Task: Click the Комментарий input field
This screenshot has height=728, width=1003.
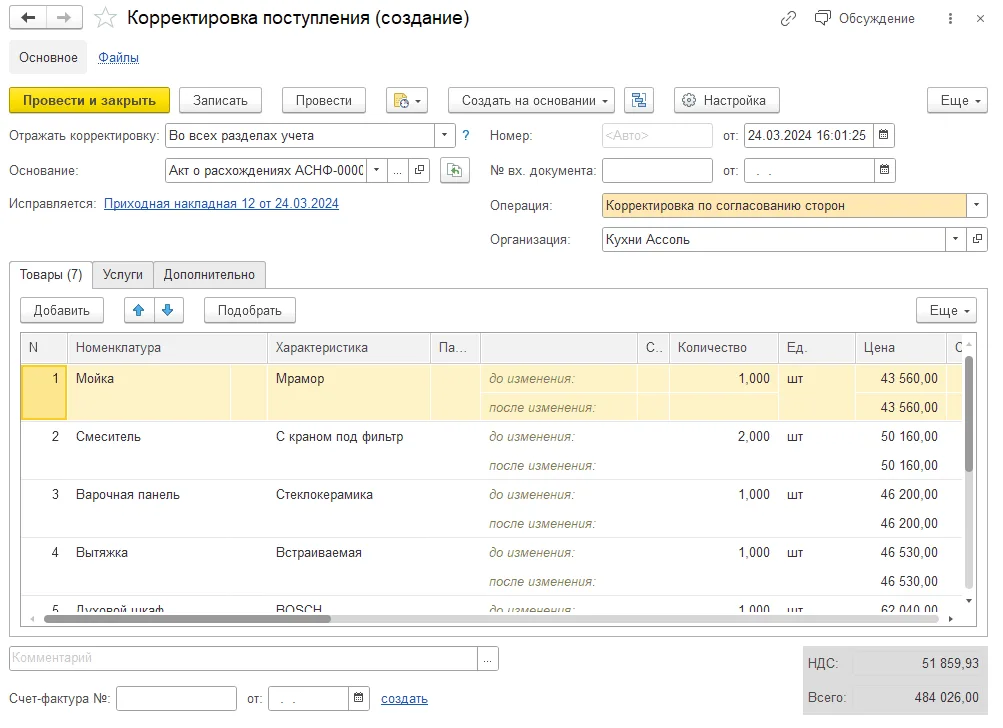Action: coord(244,658)
